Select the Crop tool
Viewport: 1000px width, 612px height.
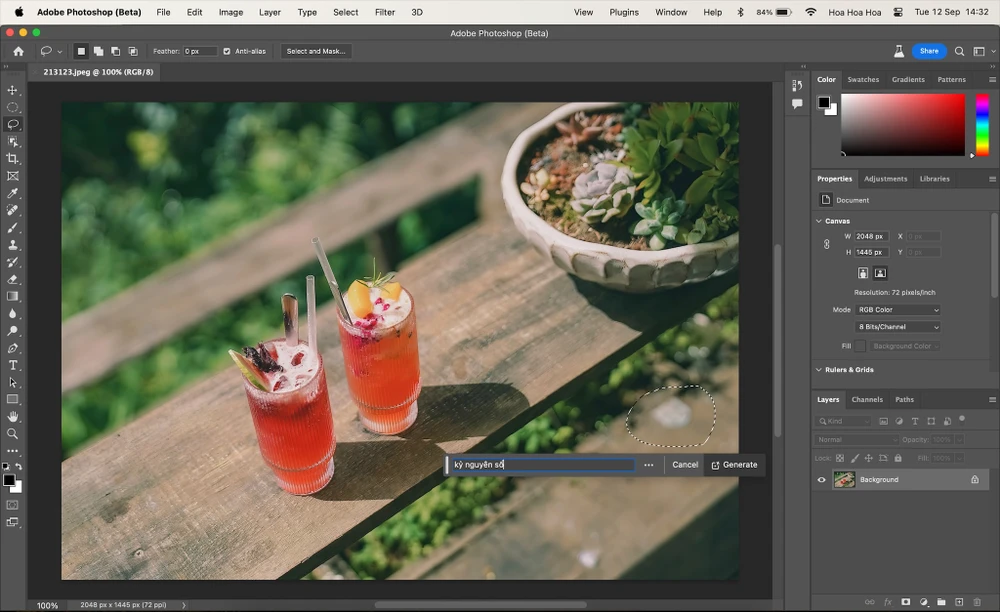[13, 158]
